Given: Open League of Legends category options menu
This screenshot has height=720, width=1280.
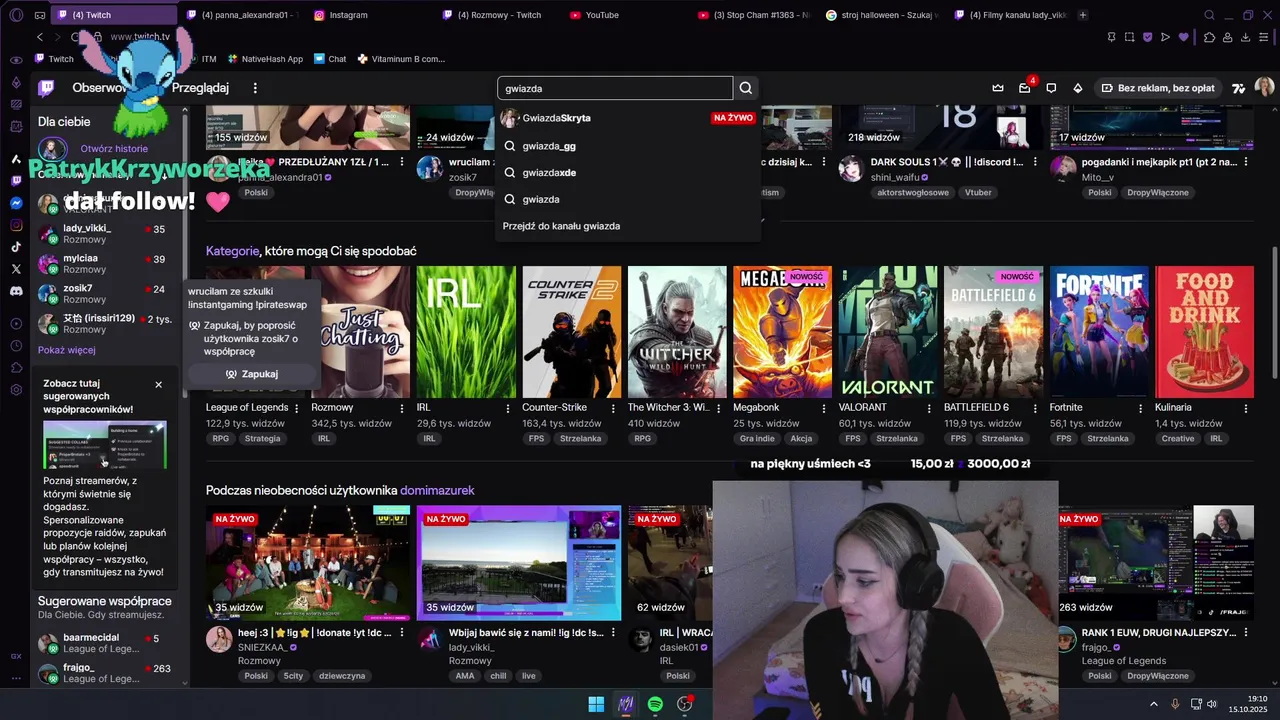Looking at the screenshot, I should [x=297, y=408].
